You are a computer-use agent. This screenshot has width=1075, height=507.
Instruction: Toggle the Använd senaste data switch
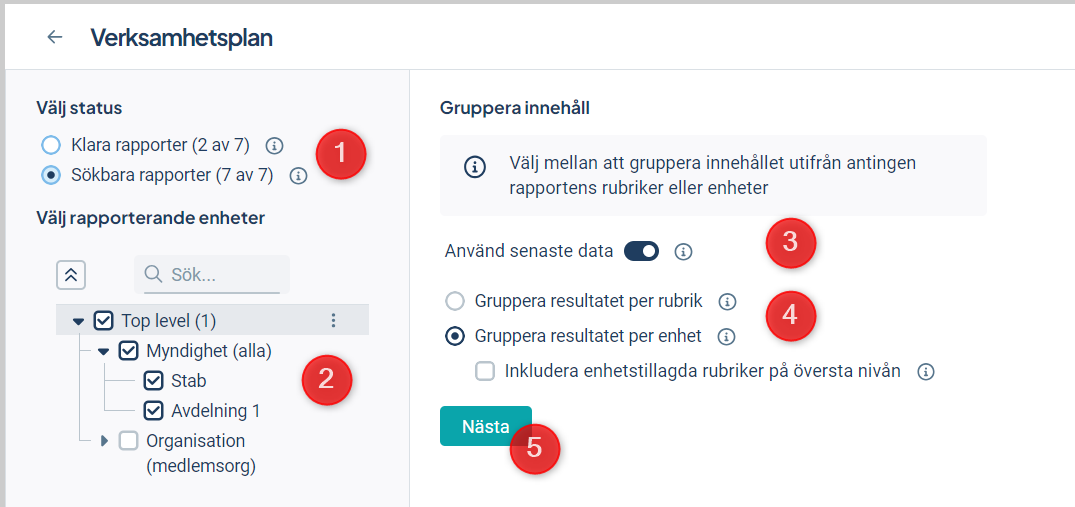[x=641, y=251]
